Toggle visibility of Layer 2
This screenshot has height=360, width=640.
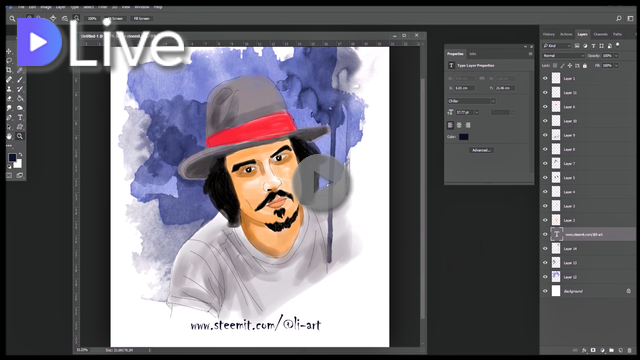(545, 220)
